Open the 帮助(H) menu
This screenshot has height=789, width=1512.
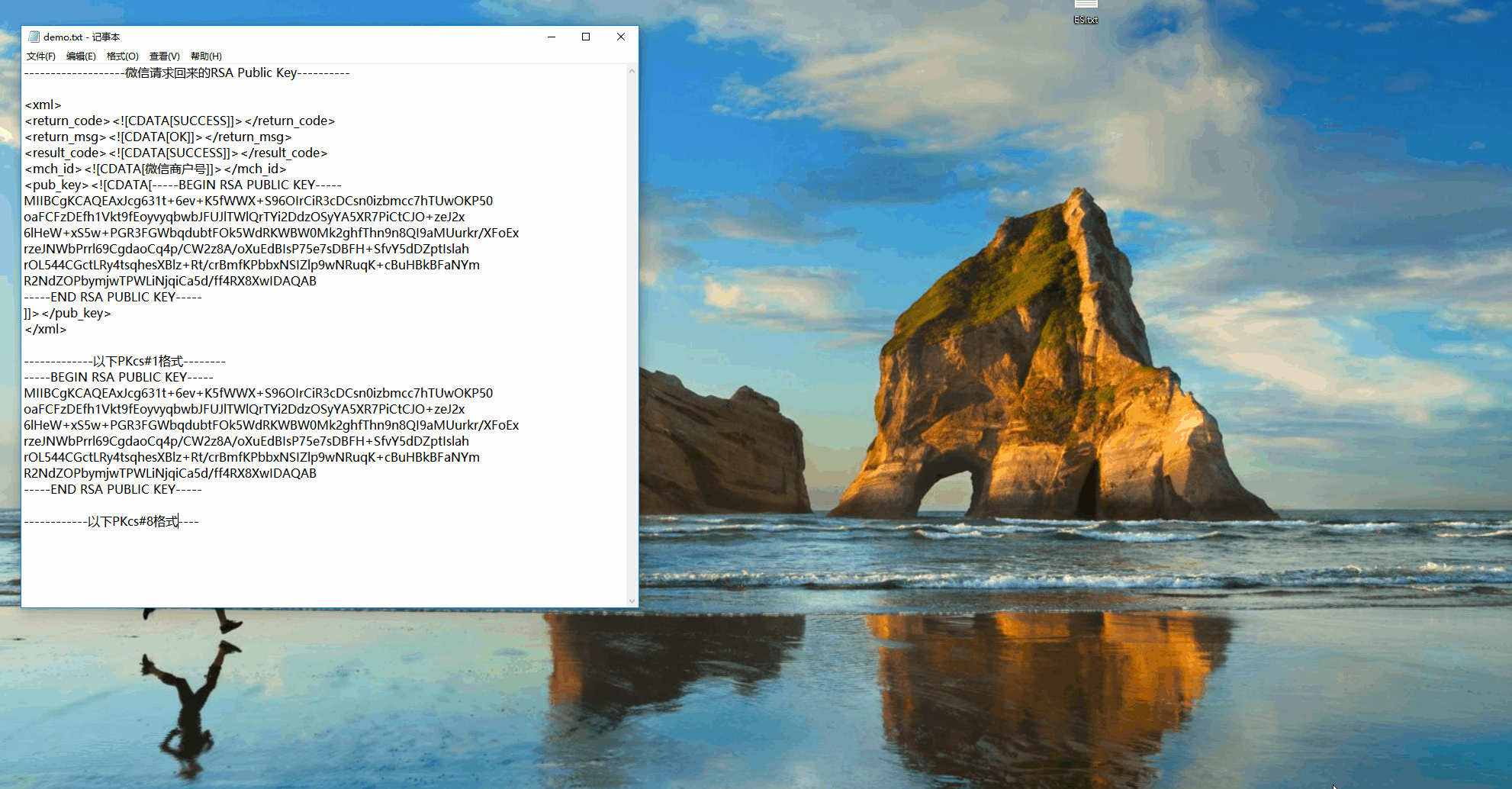pos(206,56)
